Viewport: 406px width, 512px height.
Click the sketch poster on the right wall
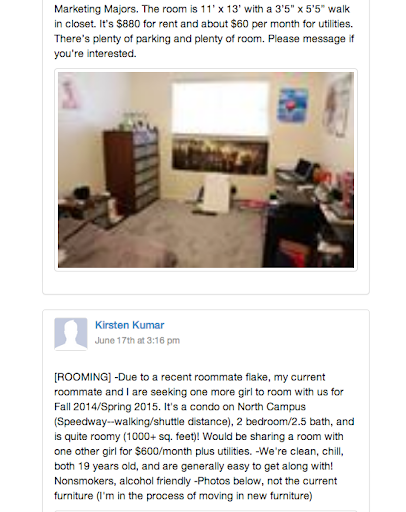338,105
